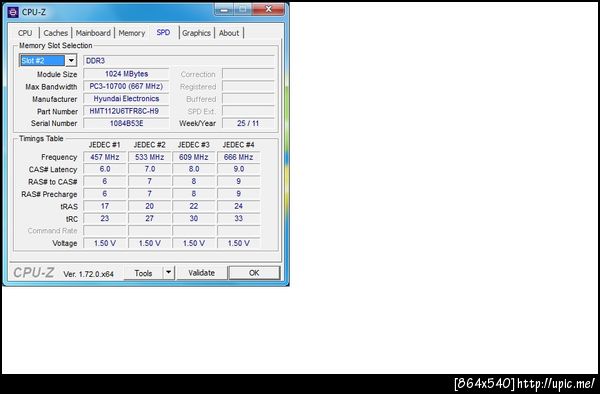Click the empty Registered field
This screenshot has width=600, height=394.
tap(248, 86)
